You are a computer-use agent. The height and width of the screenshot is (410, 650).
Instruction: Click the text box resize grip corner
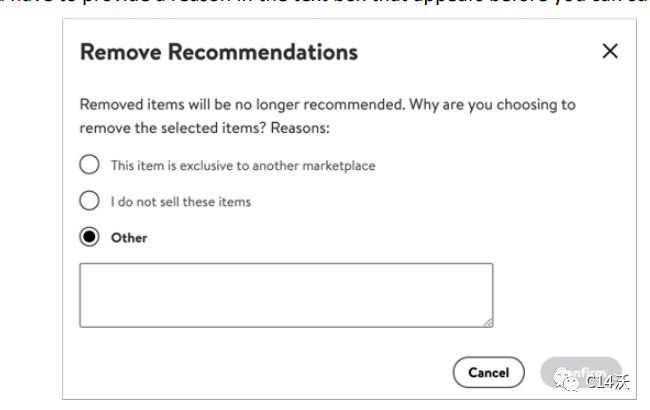tap(488, 322)
